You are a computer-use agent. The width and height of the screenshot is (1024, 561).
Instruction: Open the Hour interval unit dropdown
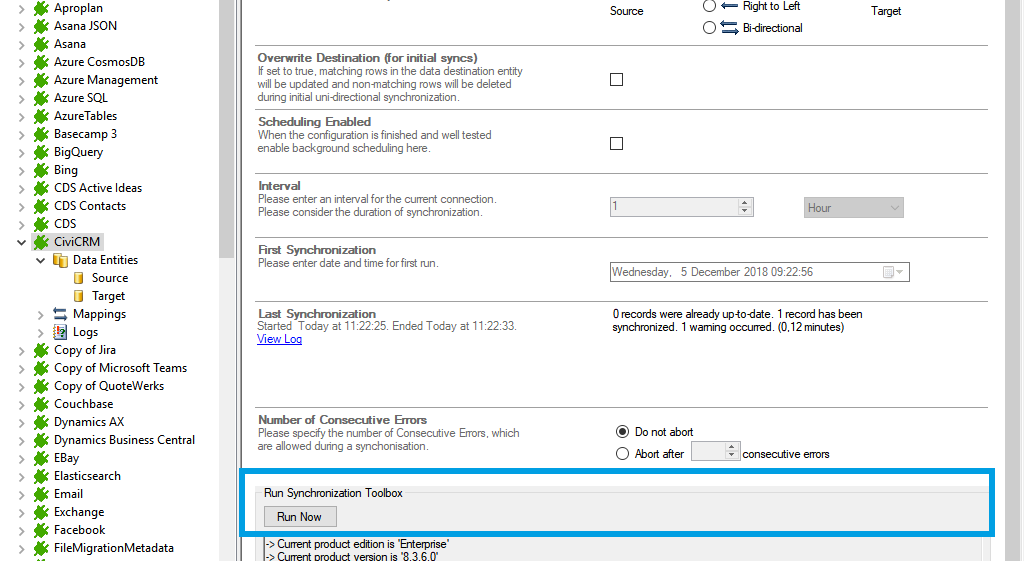pyautogui.click(x=853, y=208)
